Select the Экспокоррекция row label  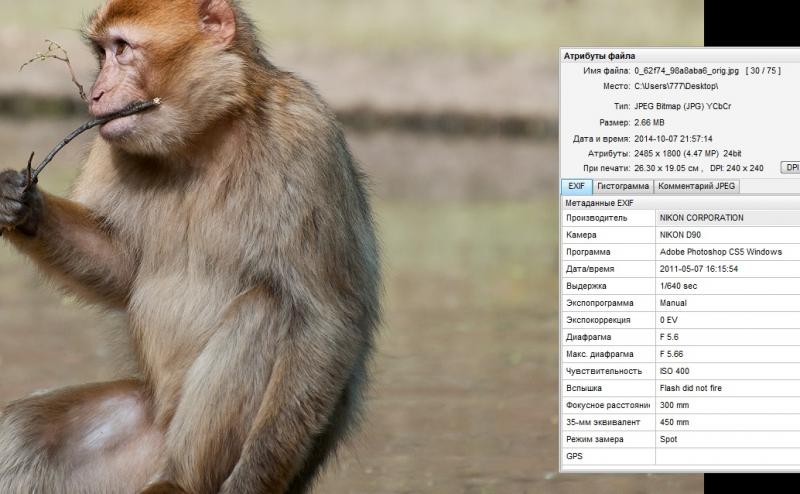598,320
